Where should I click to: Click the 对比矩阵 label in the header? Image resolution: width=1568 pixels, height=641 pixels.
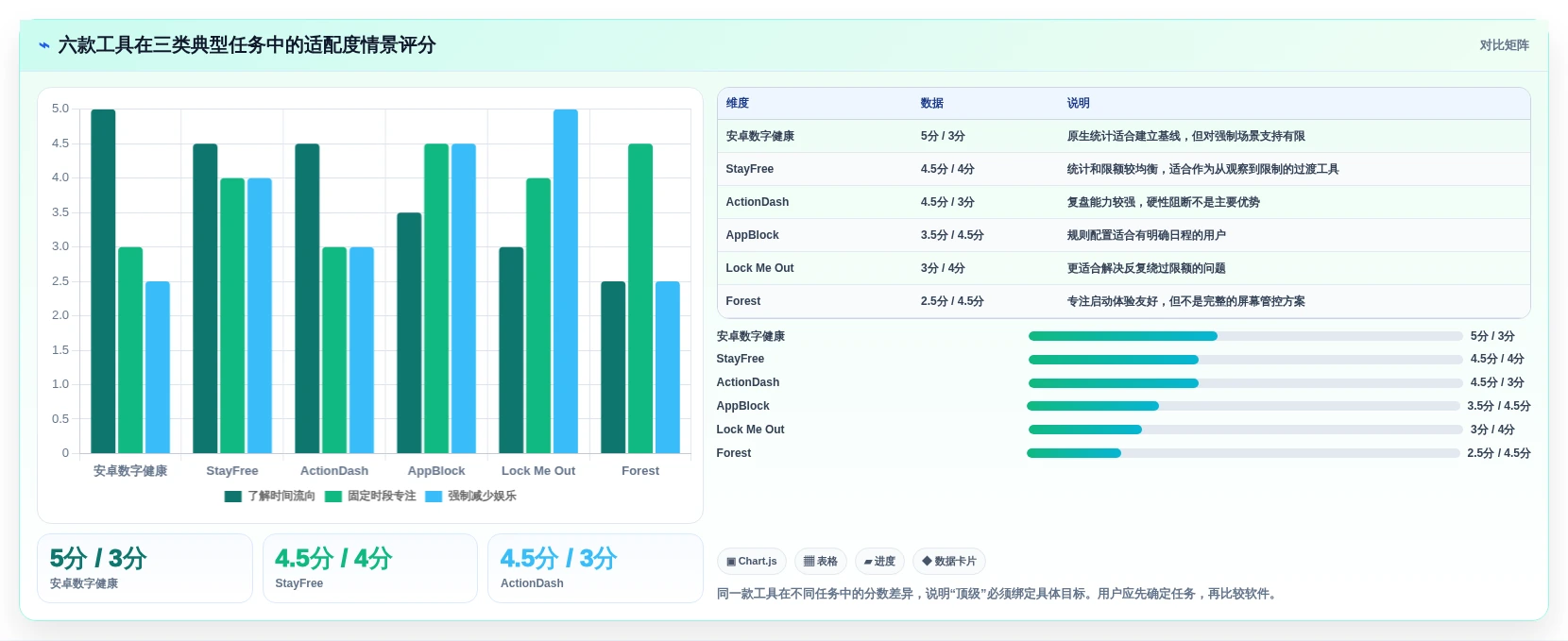point(1504,45)
